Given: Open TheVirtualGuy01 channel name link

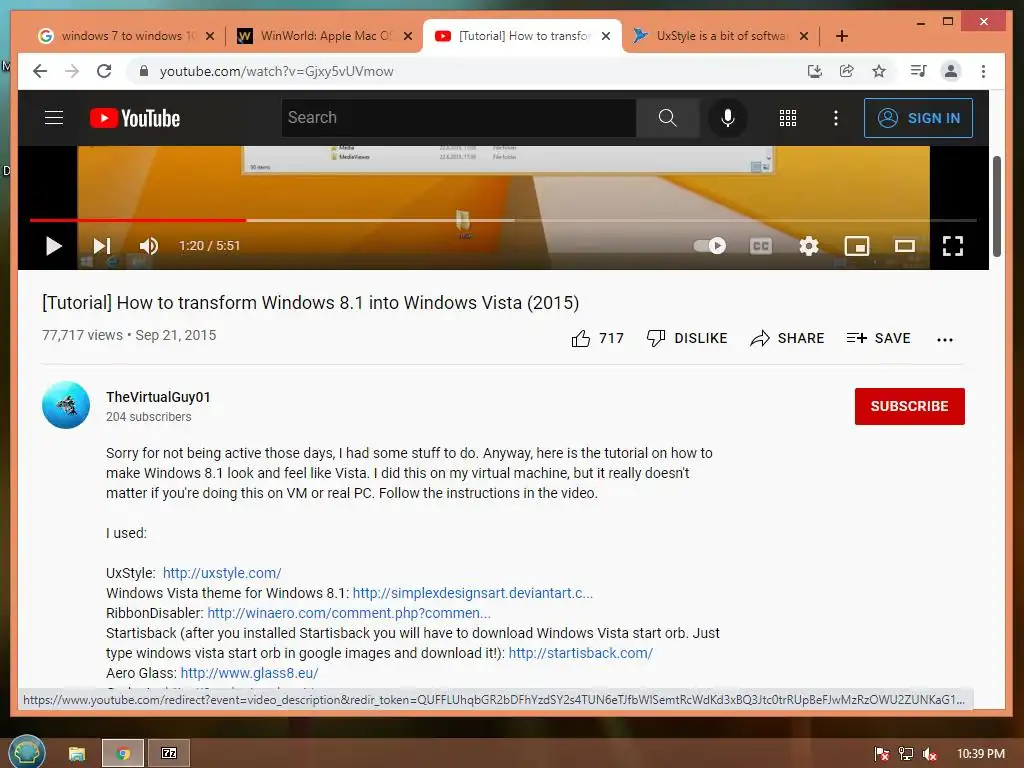Looking at the screenshot, I should 158,397.
